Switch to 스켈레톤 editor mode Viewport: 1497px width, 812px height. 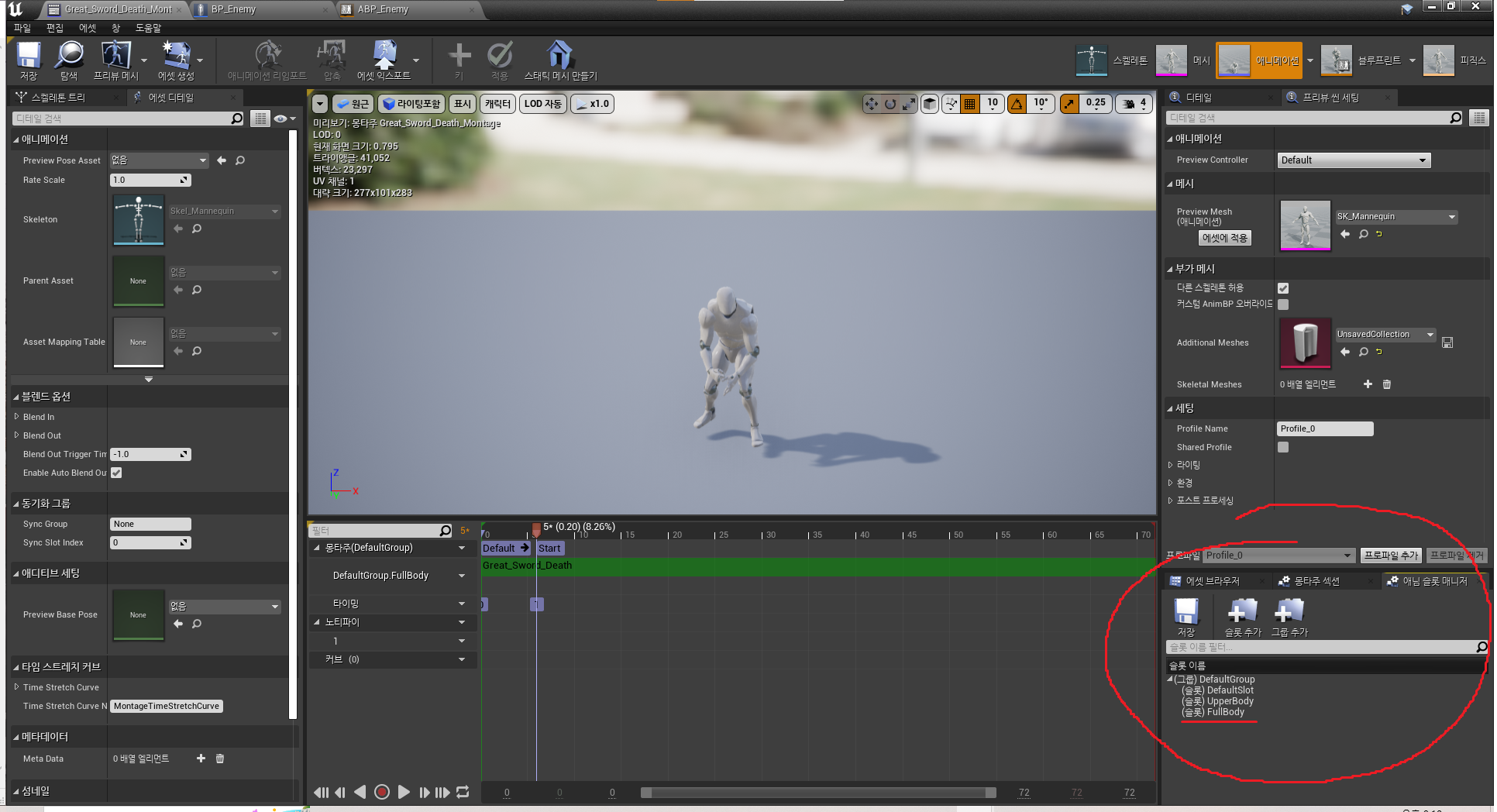[x=1112, y=60]
